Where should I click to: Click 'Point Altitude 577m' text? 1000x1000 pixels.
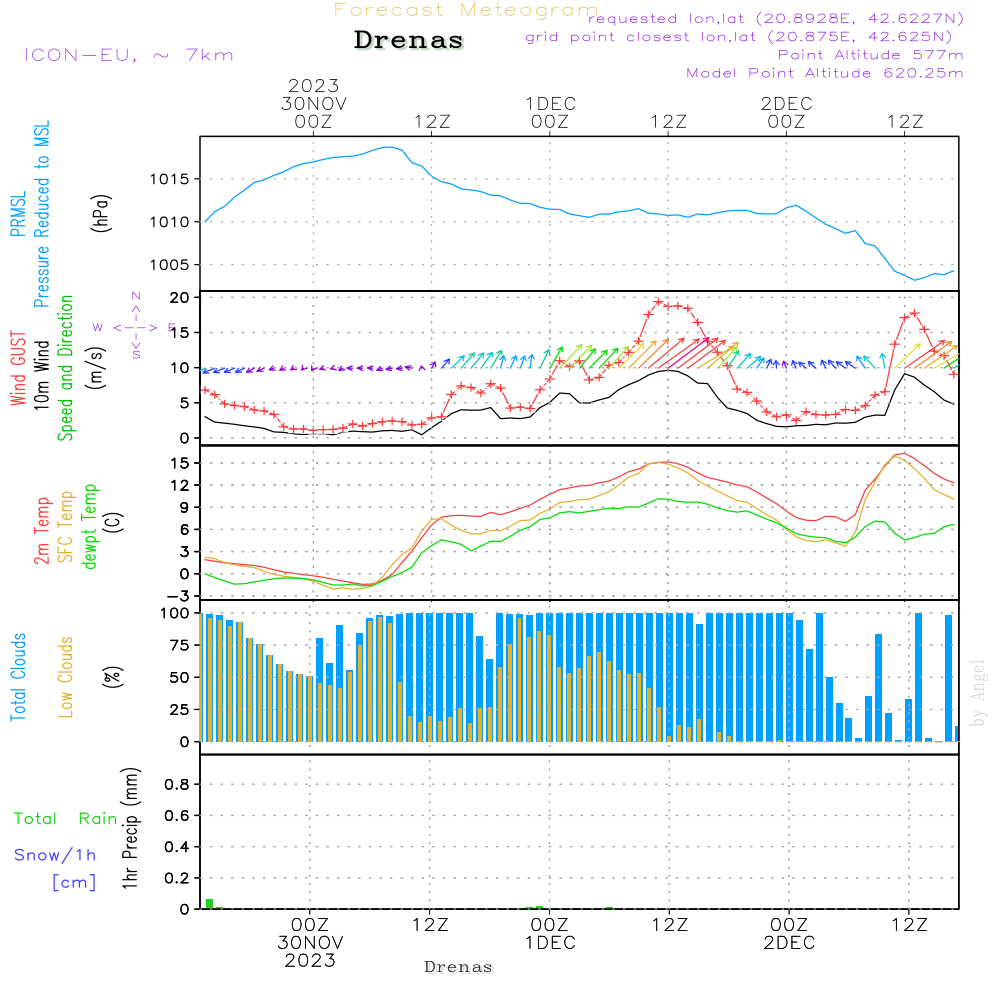tap(870, 55)
